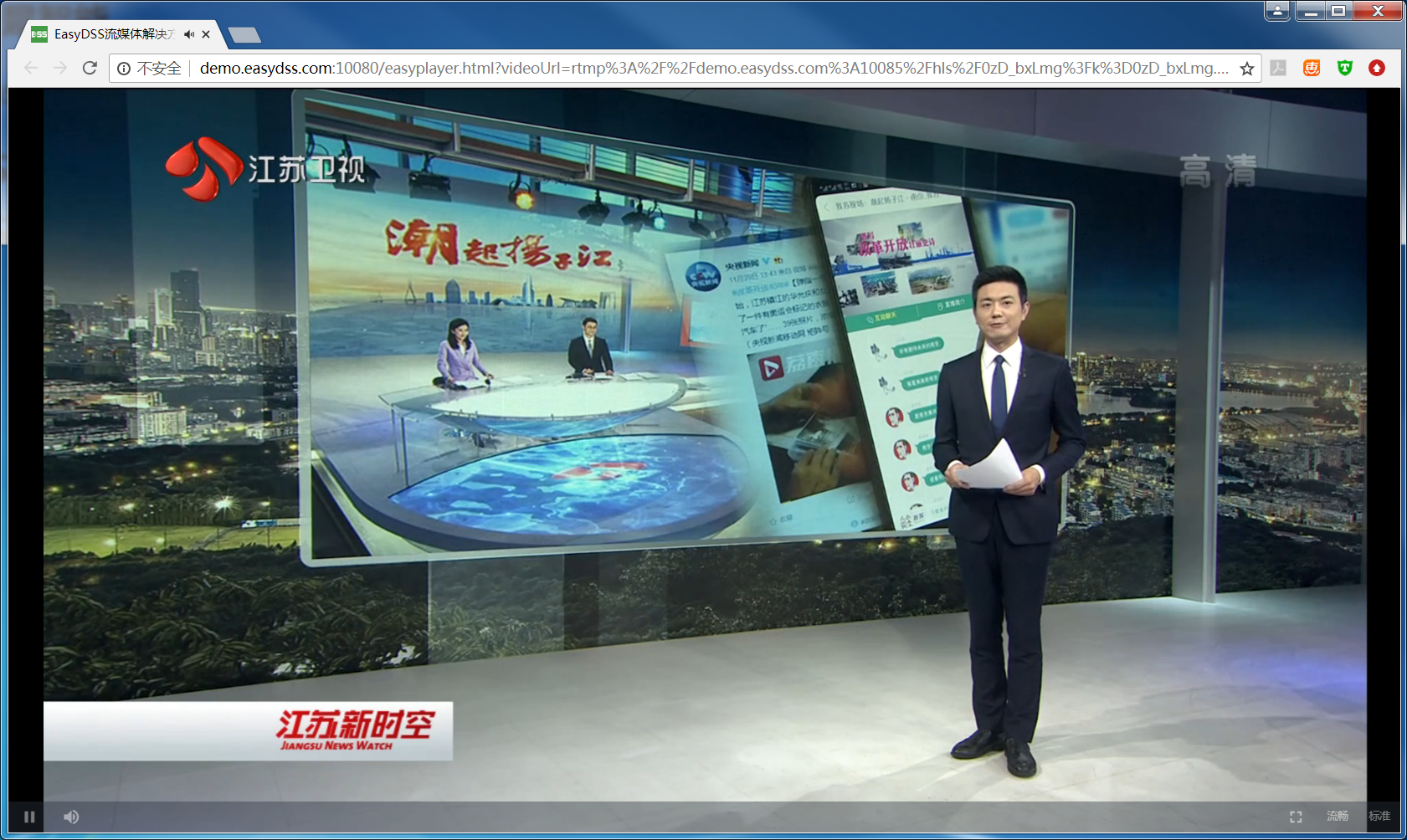Bookmark this page with star icon
Screen dimensions: 1407x840
click(1247, 69)
